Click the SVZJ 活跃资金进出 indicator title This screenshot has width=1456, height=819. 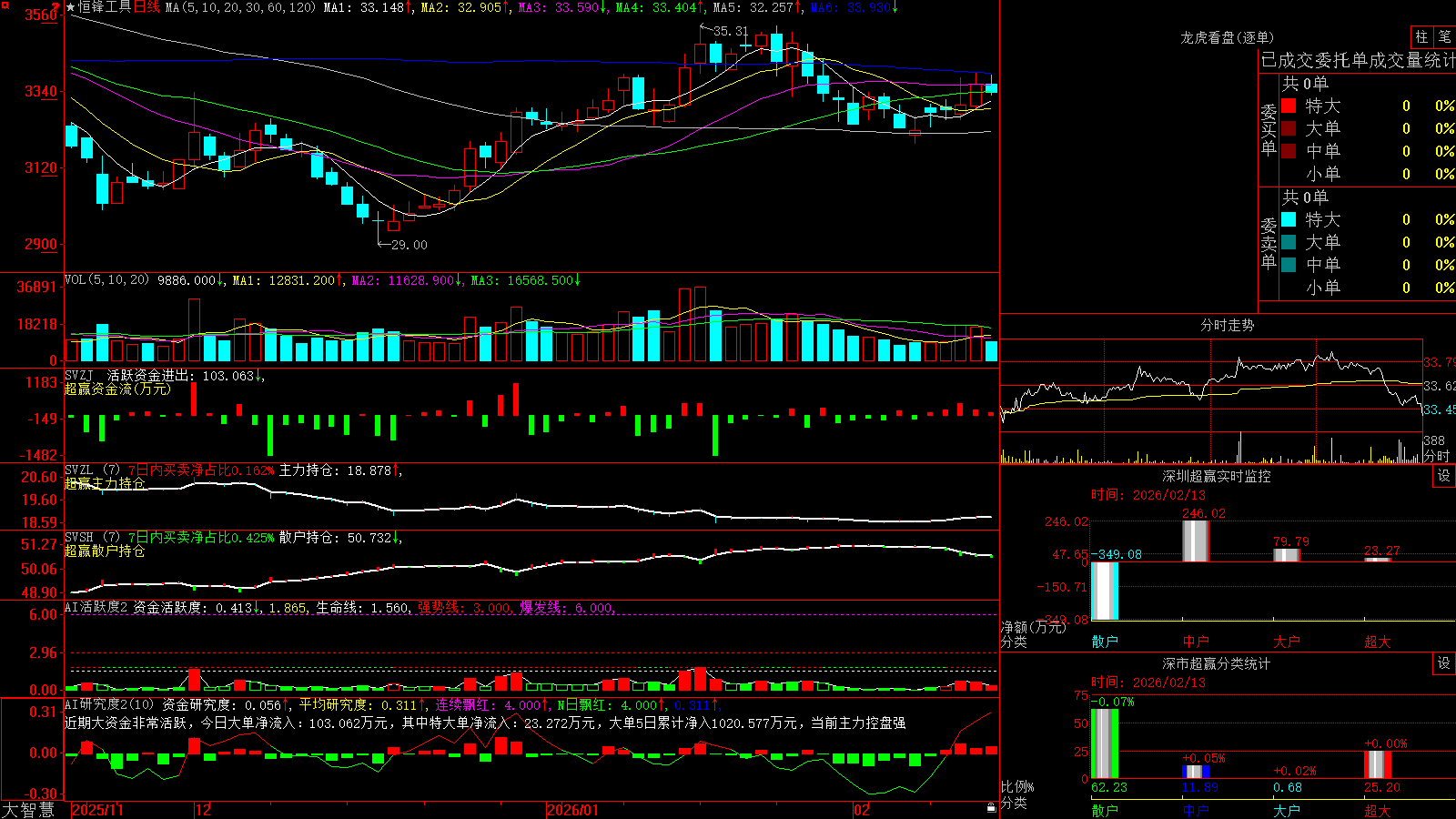point(128,375)
